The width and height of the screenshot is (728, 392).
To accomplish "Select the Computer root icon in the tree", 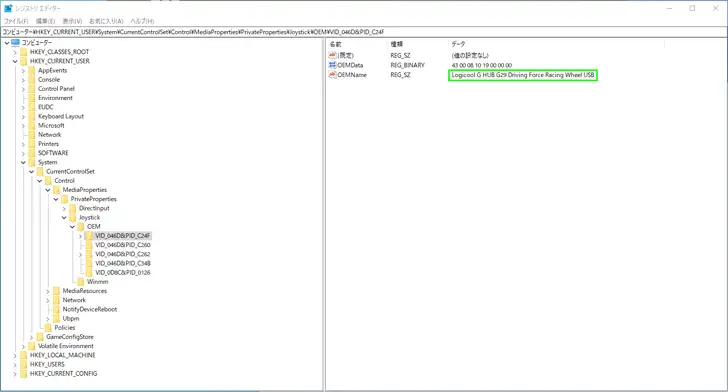I will (15, 43).
